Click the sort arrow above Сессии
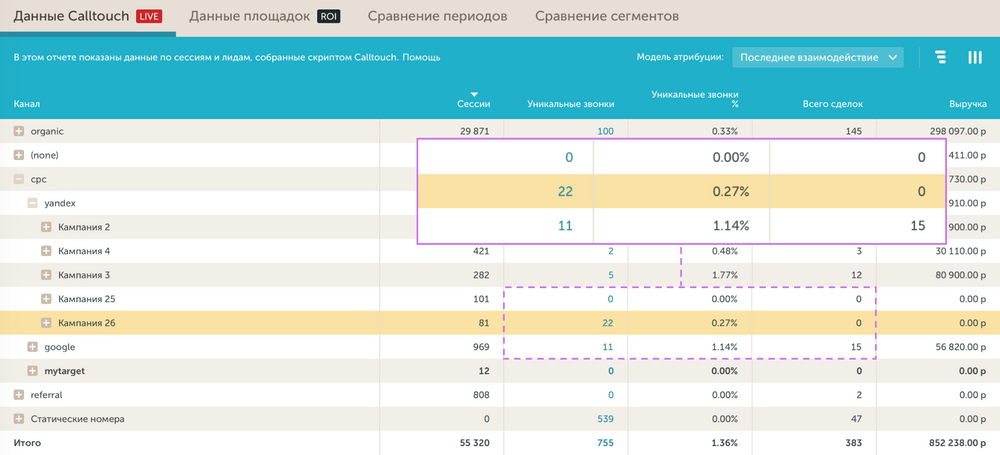The image size is (1000, 455). click(x=474, y=94)
